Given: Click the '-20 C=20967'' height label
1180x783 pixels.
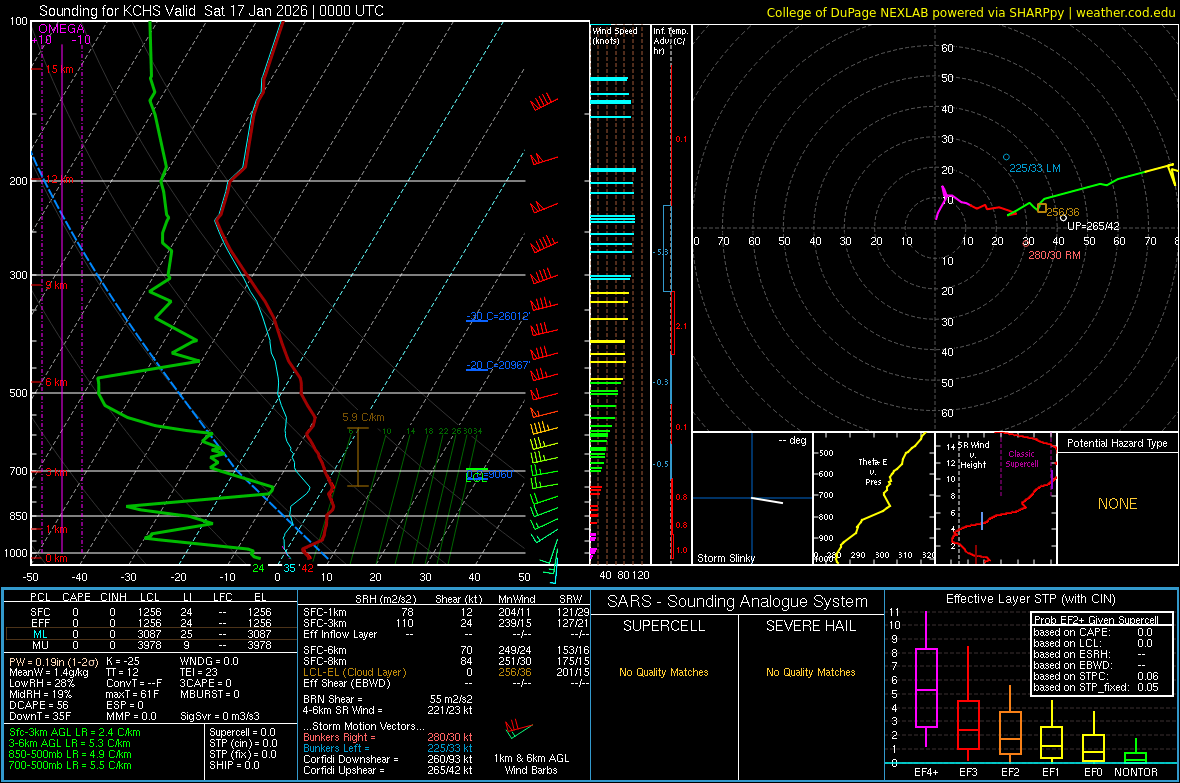Looking at the screenshot, I should 498,365.
